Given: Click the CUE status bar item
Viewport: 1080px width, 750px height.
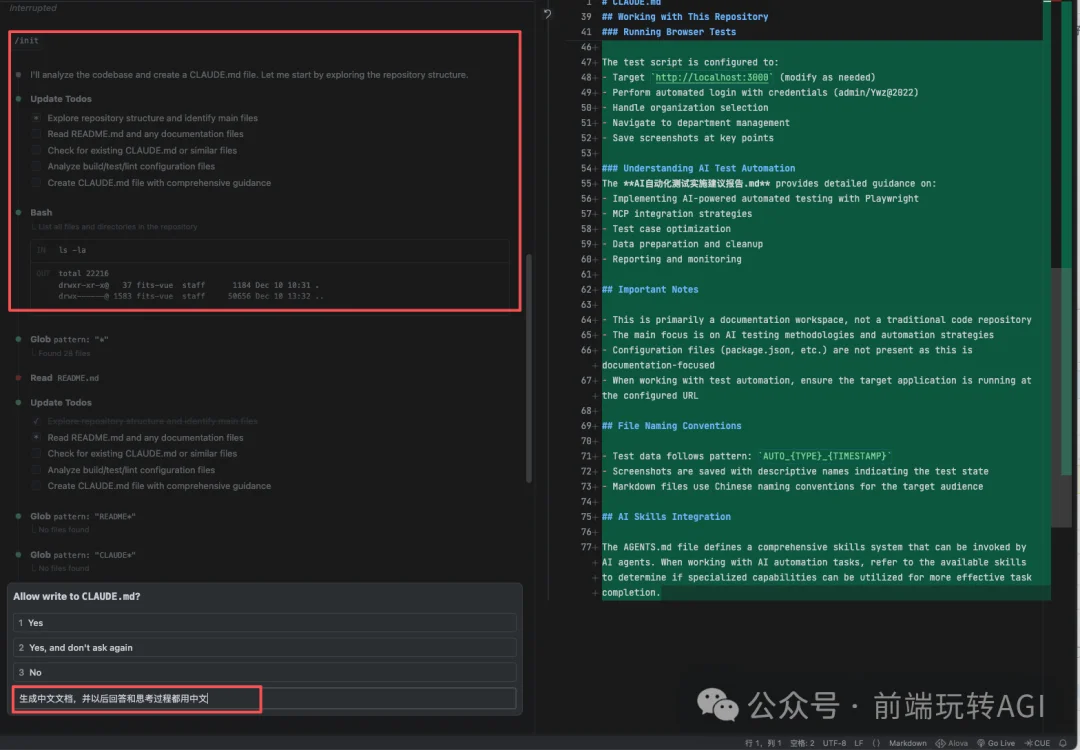Looking at the screenshot, I should pos(1038,743).
